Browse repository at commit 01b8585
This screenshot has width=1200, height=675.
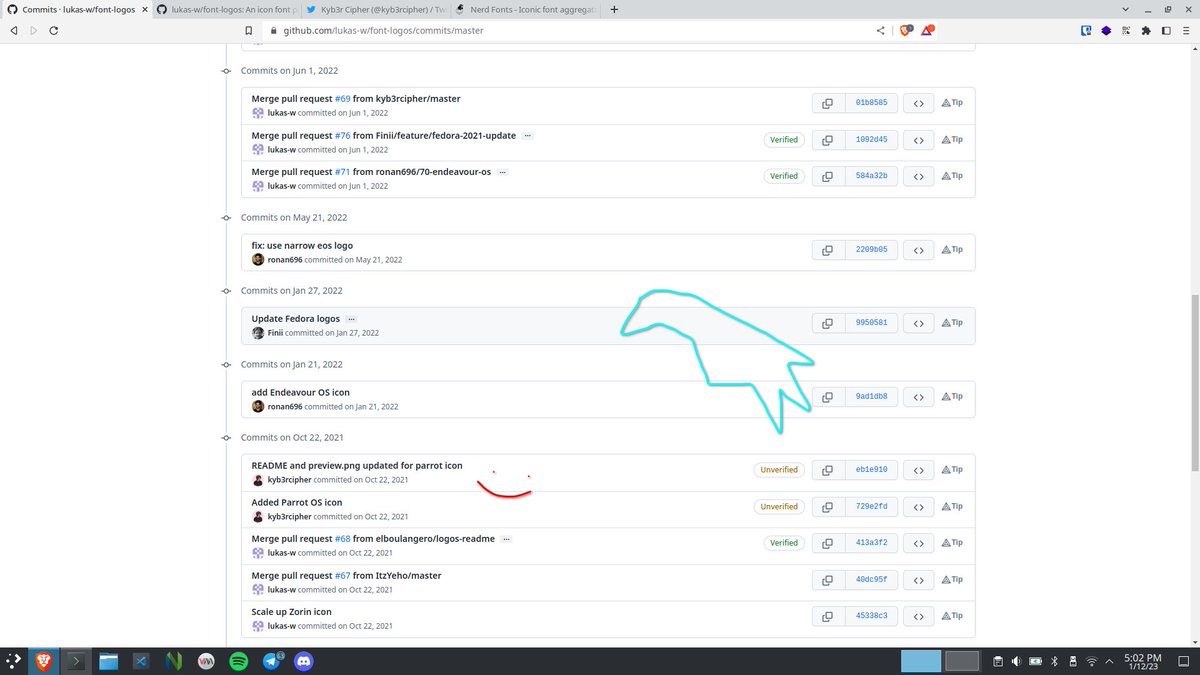click(x=919, y=103)
